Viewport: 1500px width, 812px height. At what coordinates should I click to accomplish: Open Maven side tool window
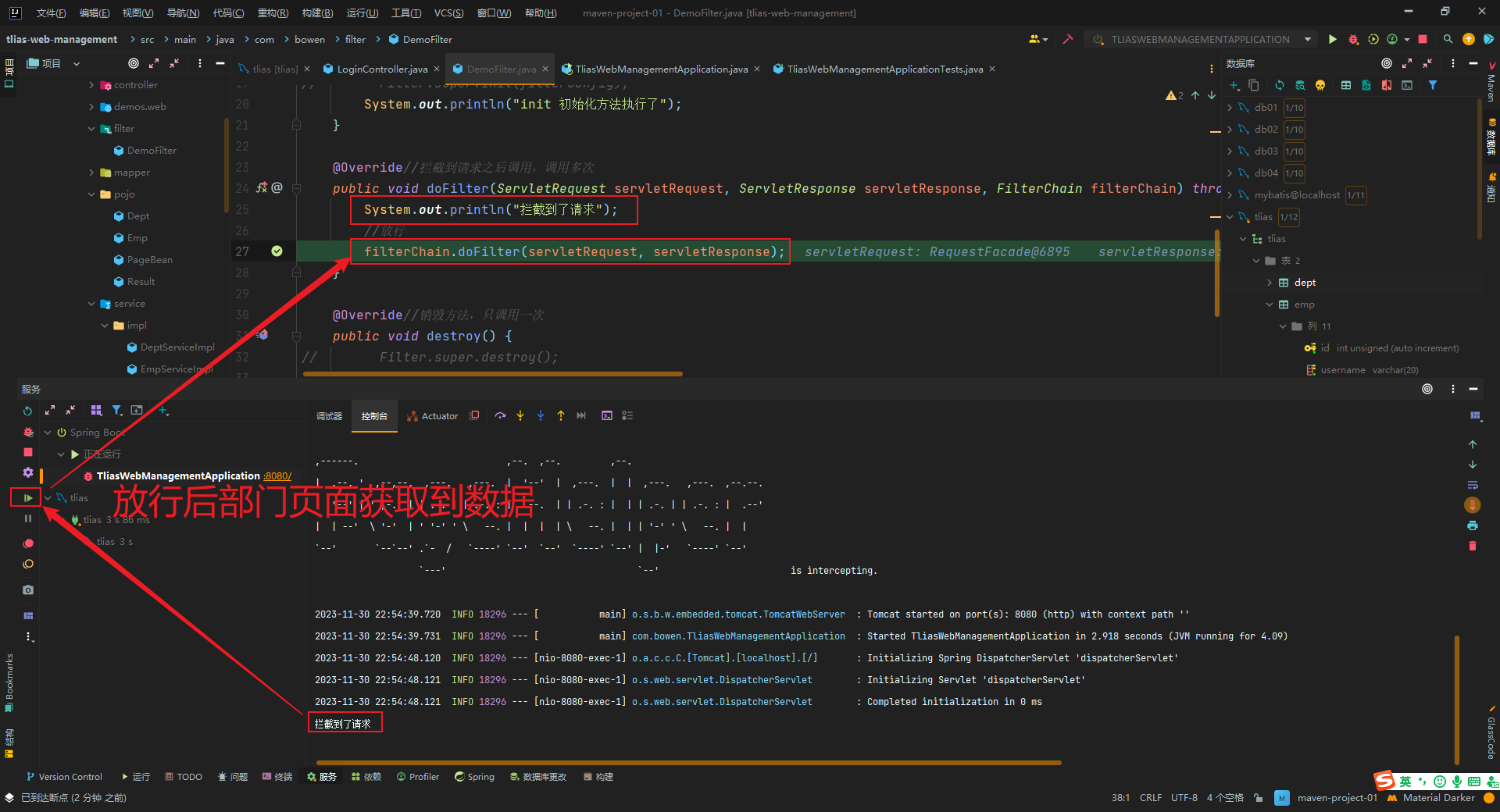1491,82
